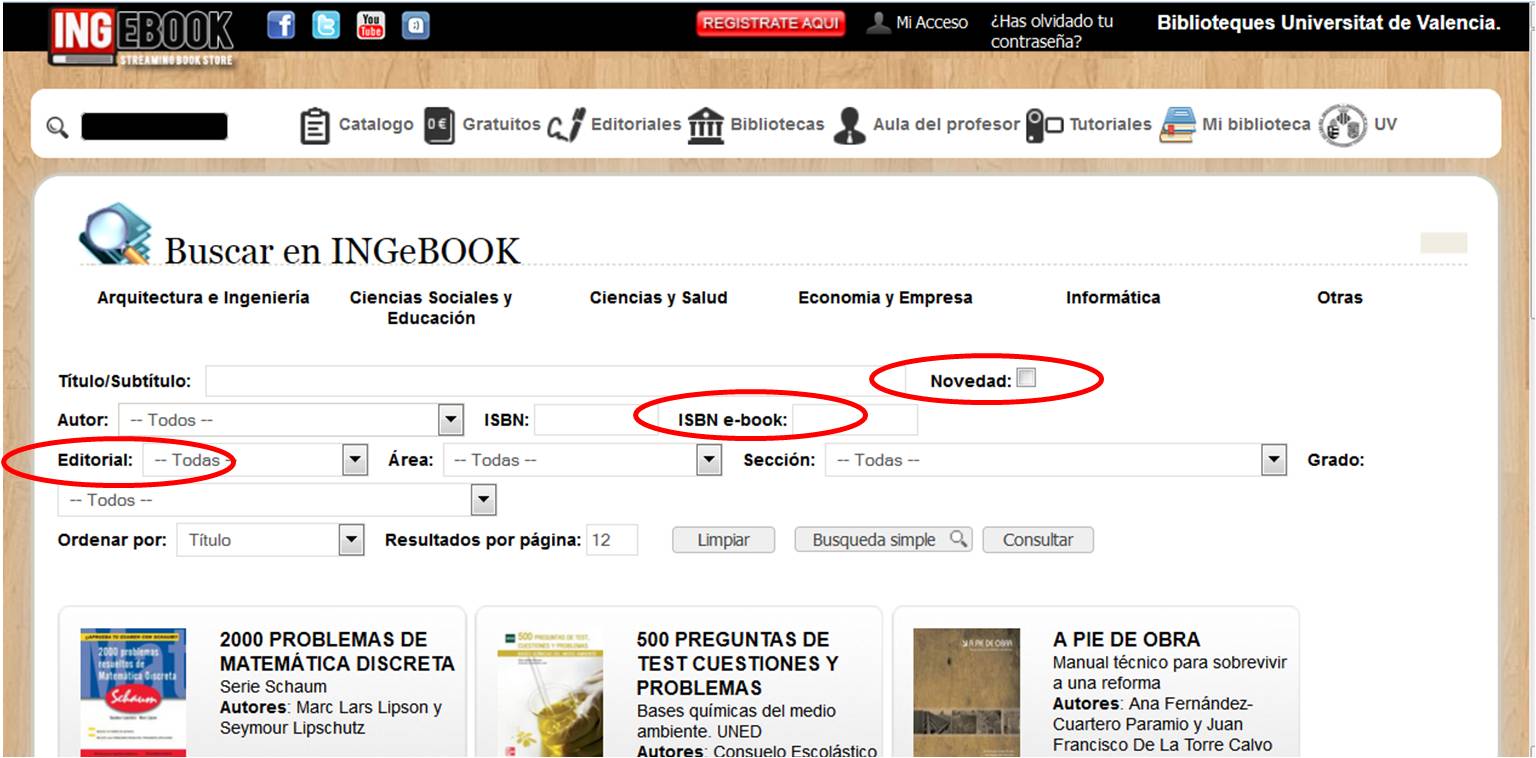This screenshot has width=1536, height=758.
Task: Open the Área dropdown
Action: [709, 460]
